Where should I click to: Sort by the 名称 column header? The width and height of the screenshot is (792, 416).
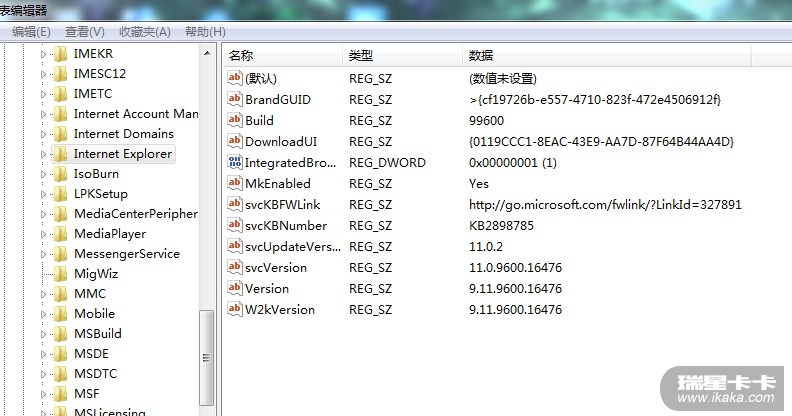click(283, 56)
